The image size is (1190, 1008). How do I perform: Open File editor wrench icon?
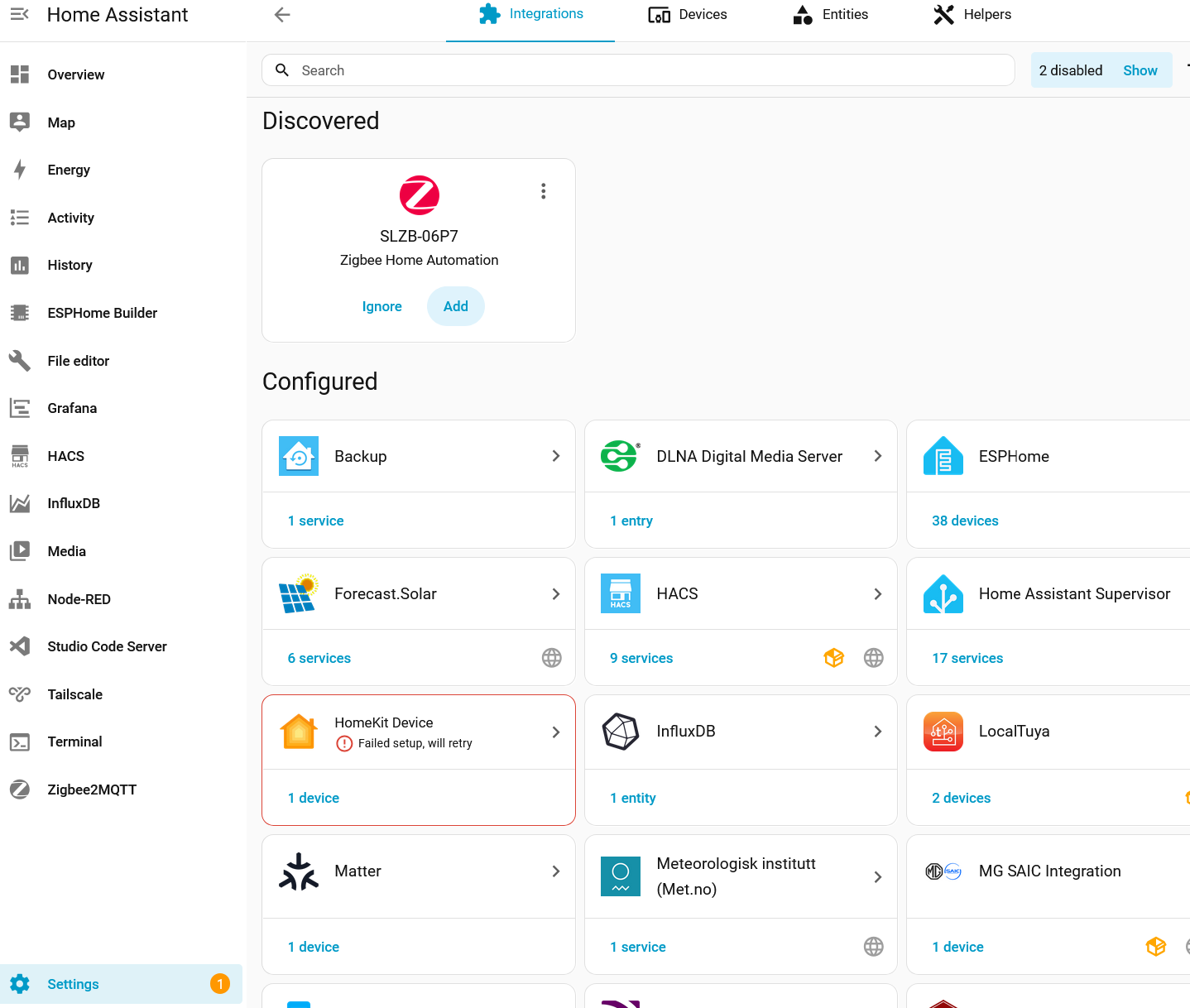[20, 361]
